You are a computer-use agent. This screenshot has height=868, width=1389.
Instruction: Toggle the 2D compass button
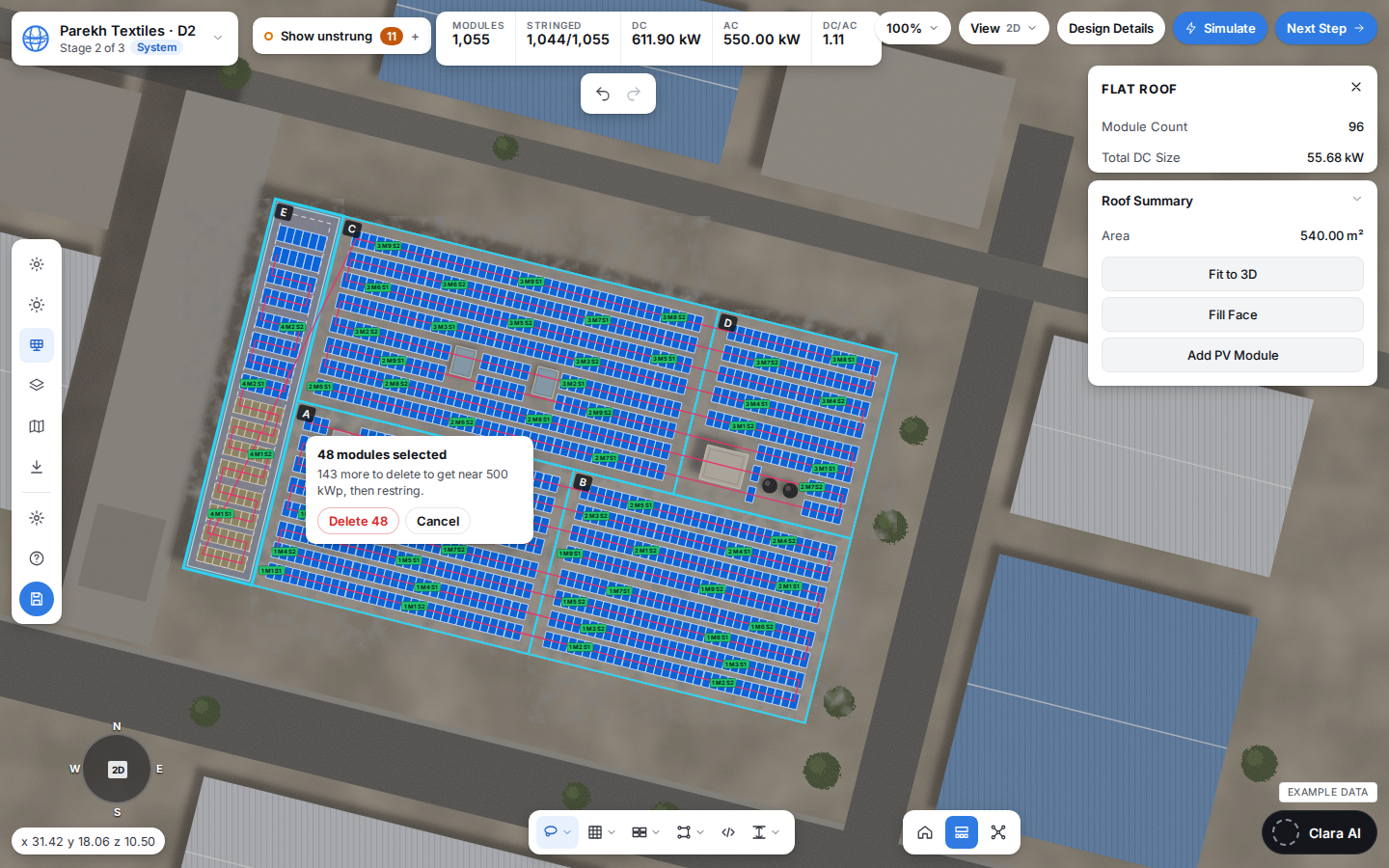click(118, 770)
